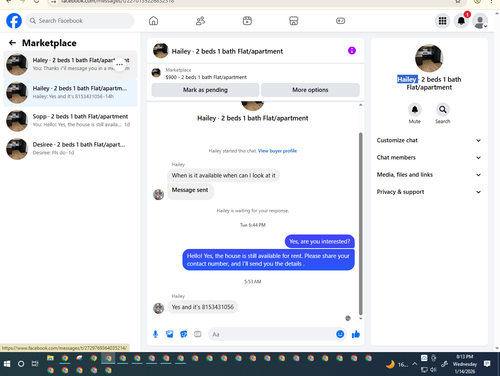Open the Friends icon in top navigation
This screenshot has height=376, width=500.
tap(200, 21)
